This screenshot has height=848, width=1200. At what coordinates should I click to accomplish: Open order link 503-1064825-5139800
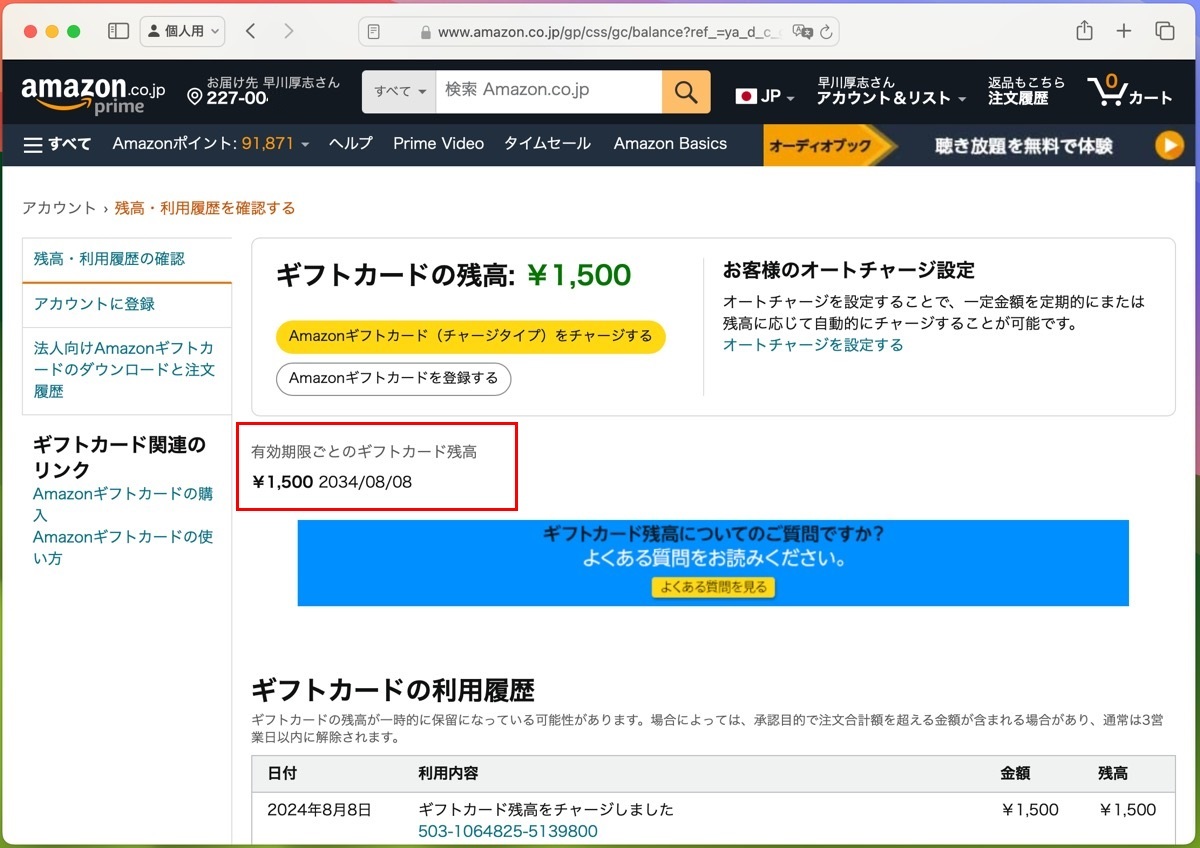click(x=508, y=832)
